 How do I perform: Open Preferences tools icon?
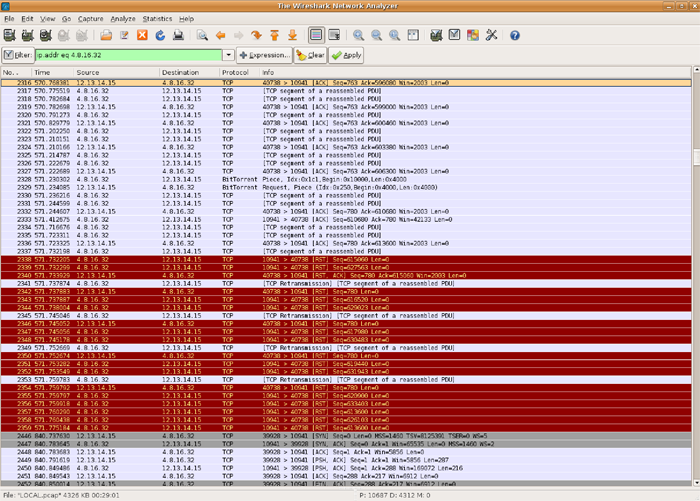pyautogui.click(x=491, y=35)
